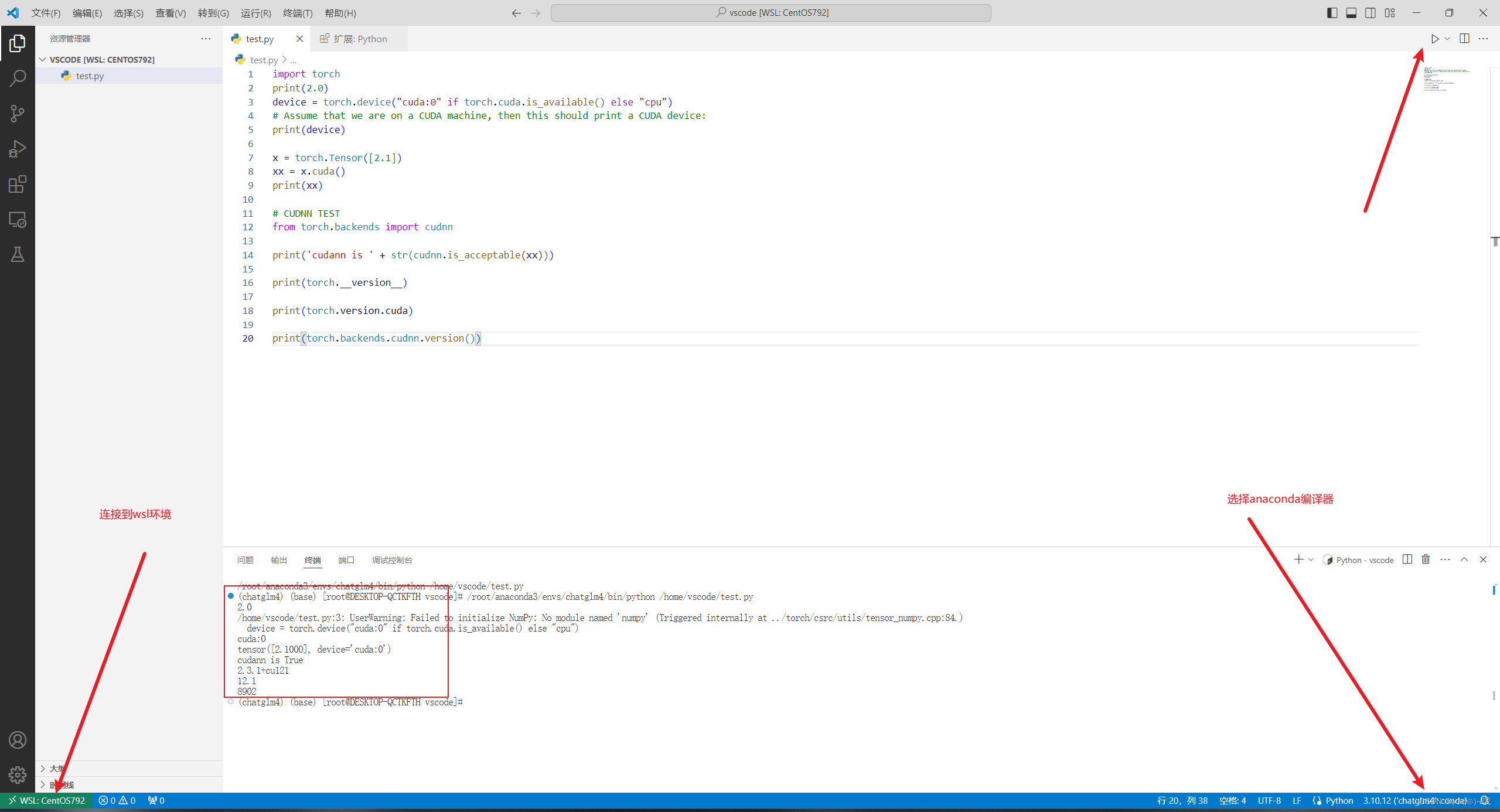Switch to the 输出 panel tab
The width and height of the screenshot is (1500, 812).
pyautogui.click(x=279, y=560)
